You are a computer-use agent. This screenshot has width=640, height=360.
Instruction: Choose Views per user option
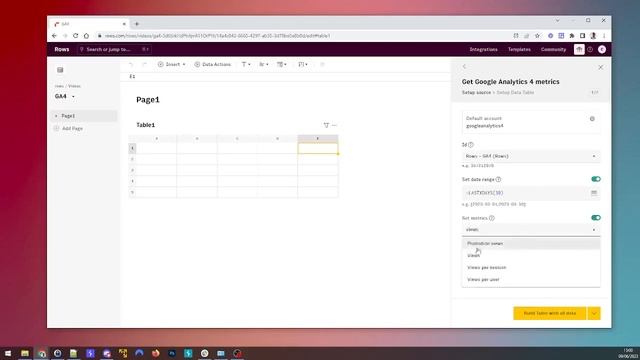point(531,280)
